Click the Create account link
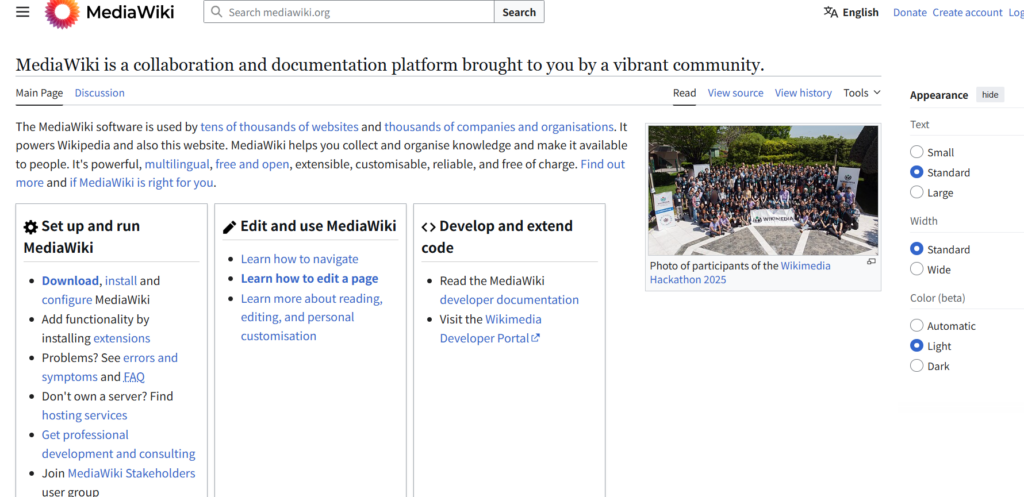The height and width of the screenshot is (497, 1024). tap(967, 13)
